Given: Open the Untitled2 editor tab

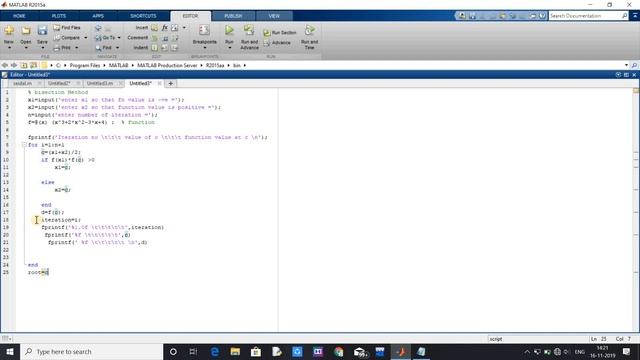Looking at the screenshot, I should (x=59, y=83).
